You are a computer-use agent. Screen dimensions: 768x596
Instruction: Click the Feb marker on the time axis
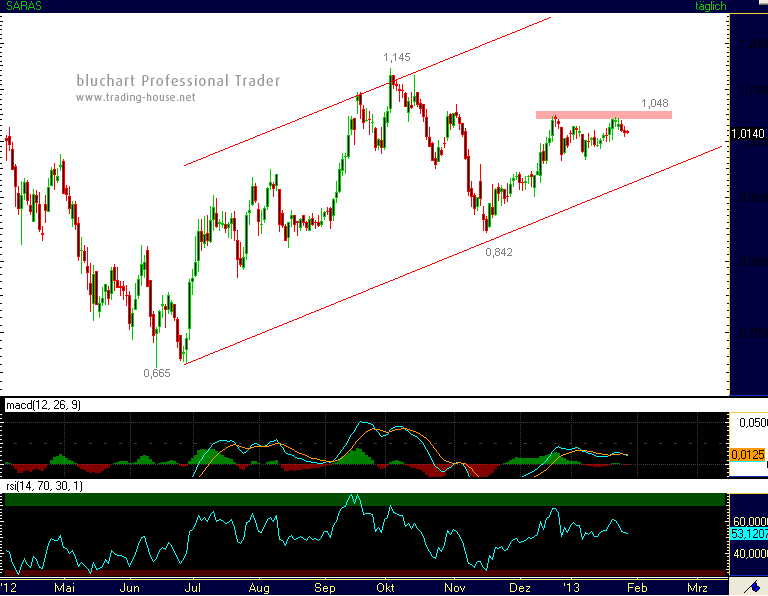(x=637, y=588)
